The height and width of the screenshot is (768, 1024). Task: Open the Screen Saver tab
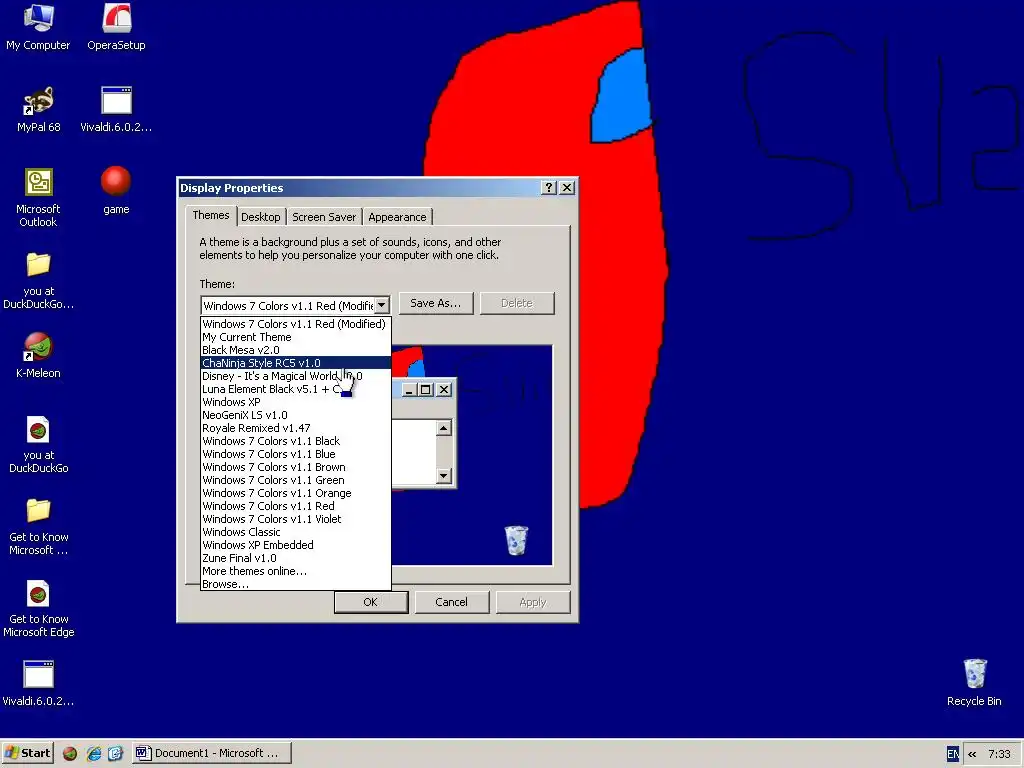[324, 217]
